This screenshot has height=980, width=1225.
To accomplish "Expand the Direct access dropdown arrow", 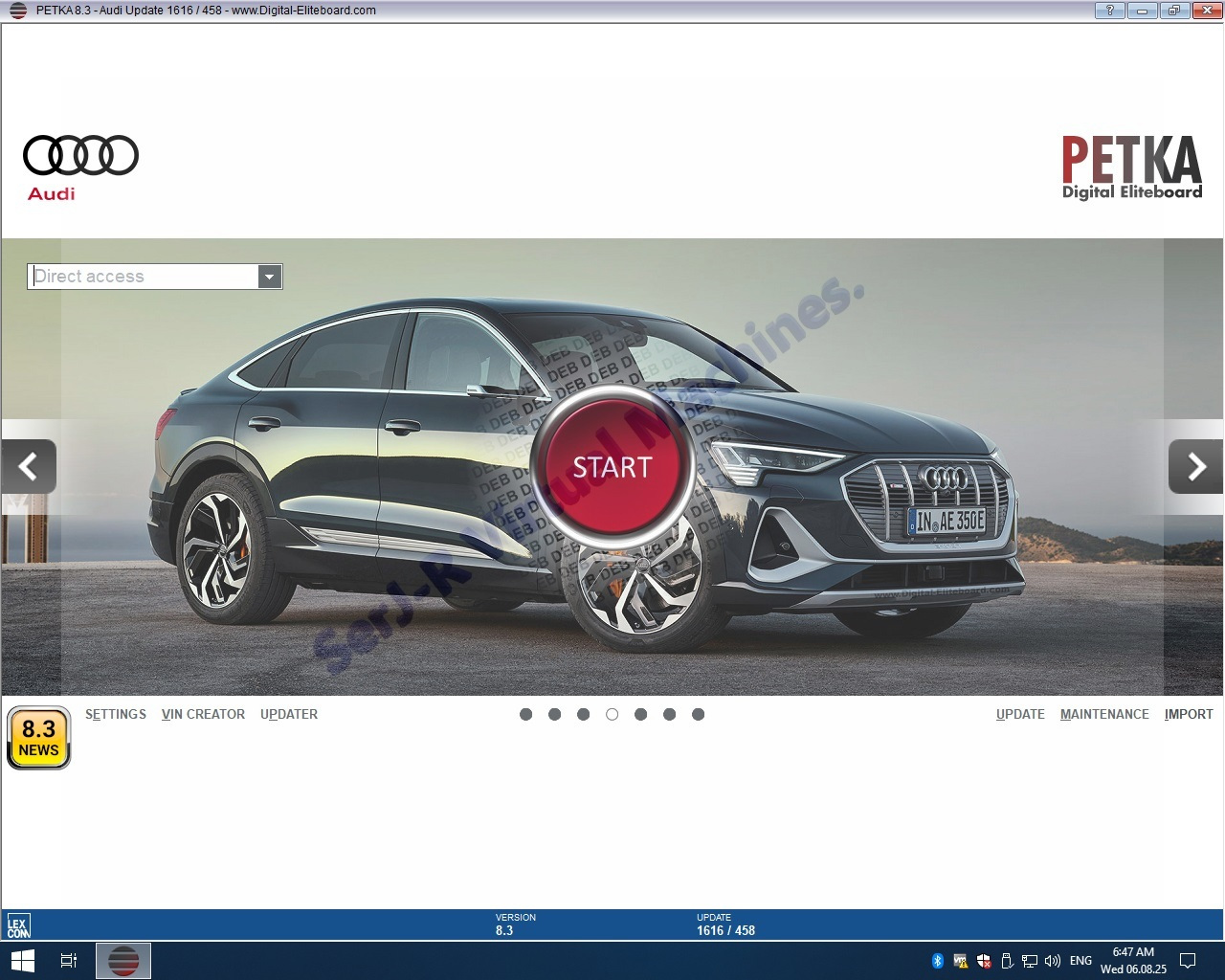I will click(x=270, y=277).
